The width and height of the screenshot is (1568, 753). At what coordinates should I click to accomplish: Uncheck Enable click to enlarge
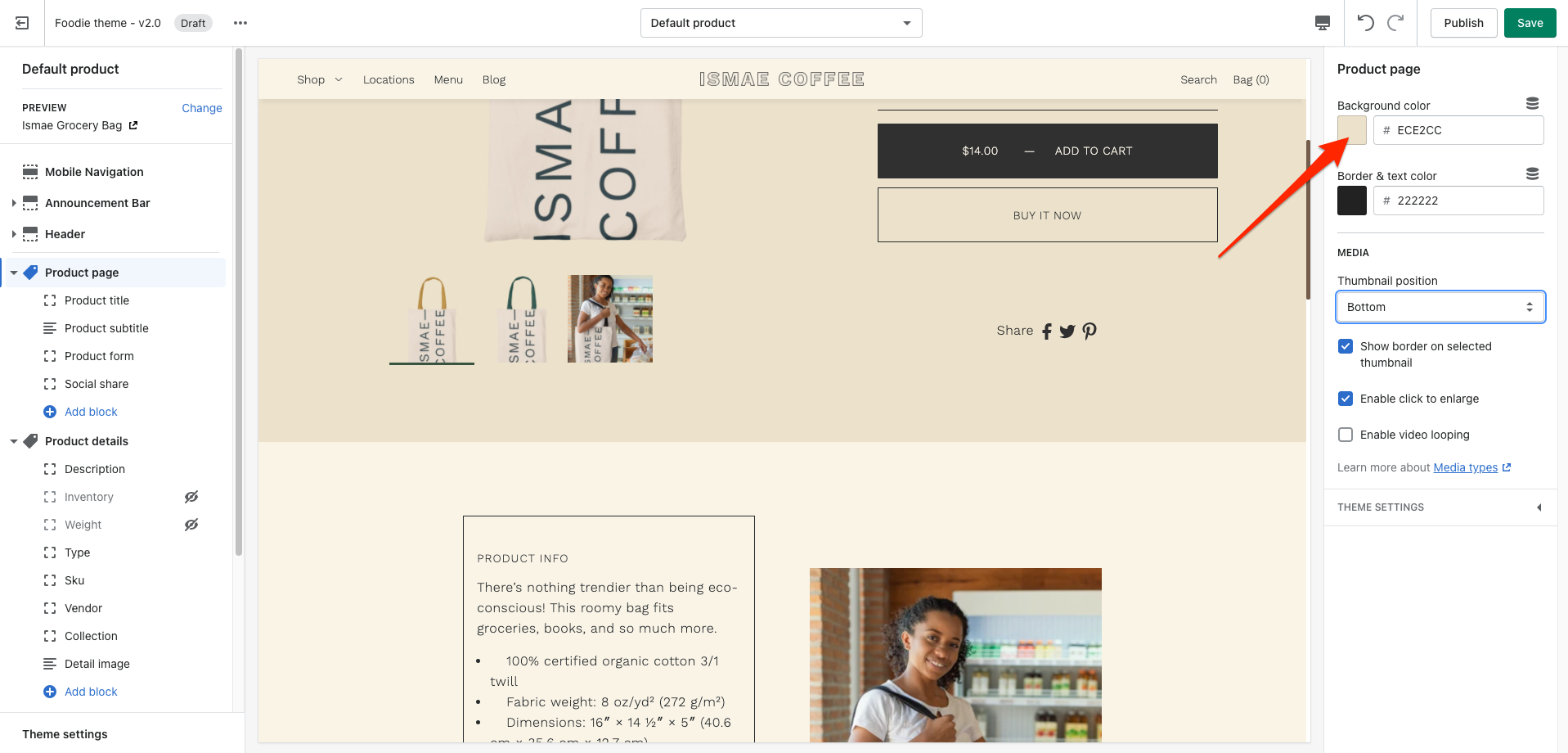[x=1346, y=399]
